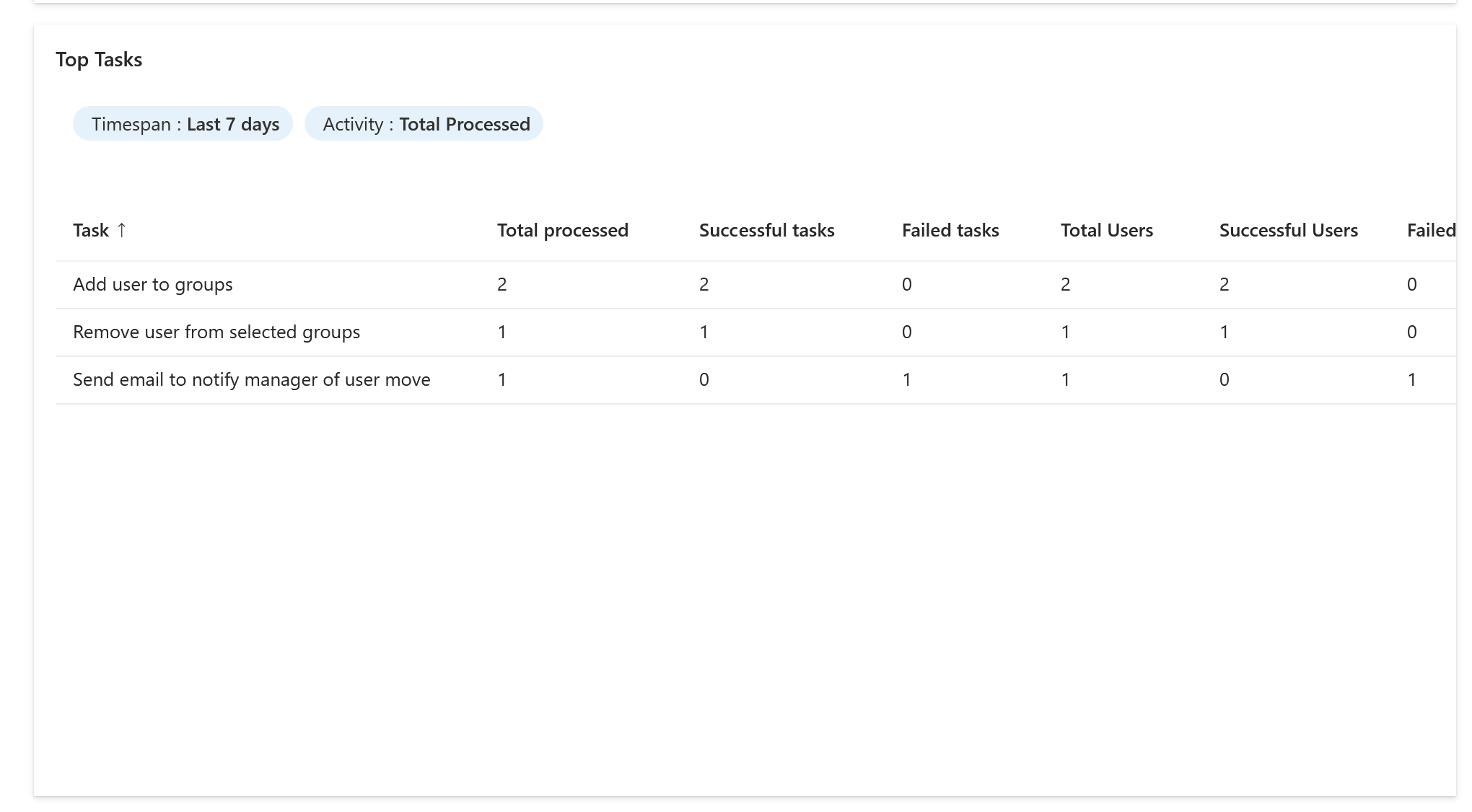Click Failed tasks value 1 for Send email row
The width and height of the screenshot is (1472, 812).
[x=907, y=380]
